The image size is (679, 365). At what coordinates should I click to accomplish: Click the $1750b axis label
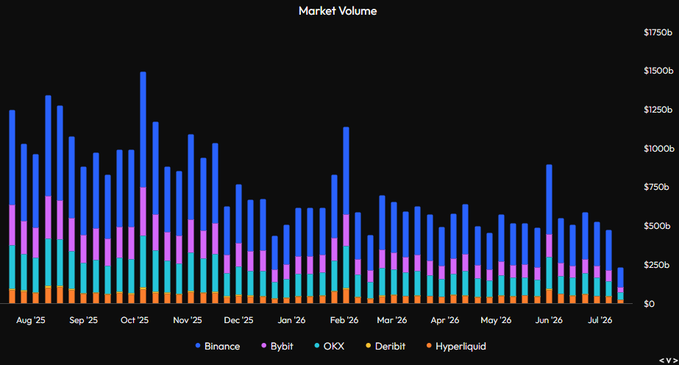click(x=658, y=32)
